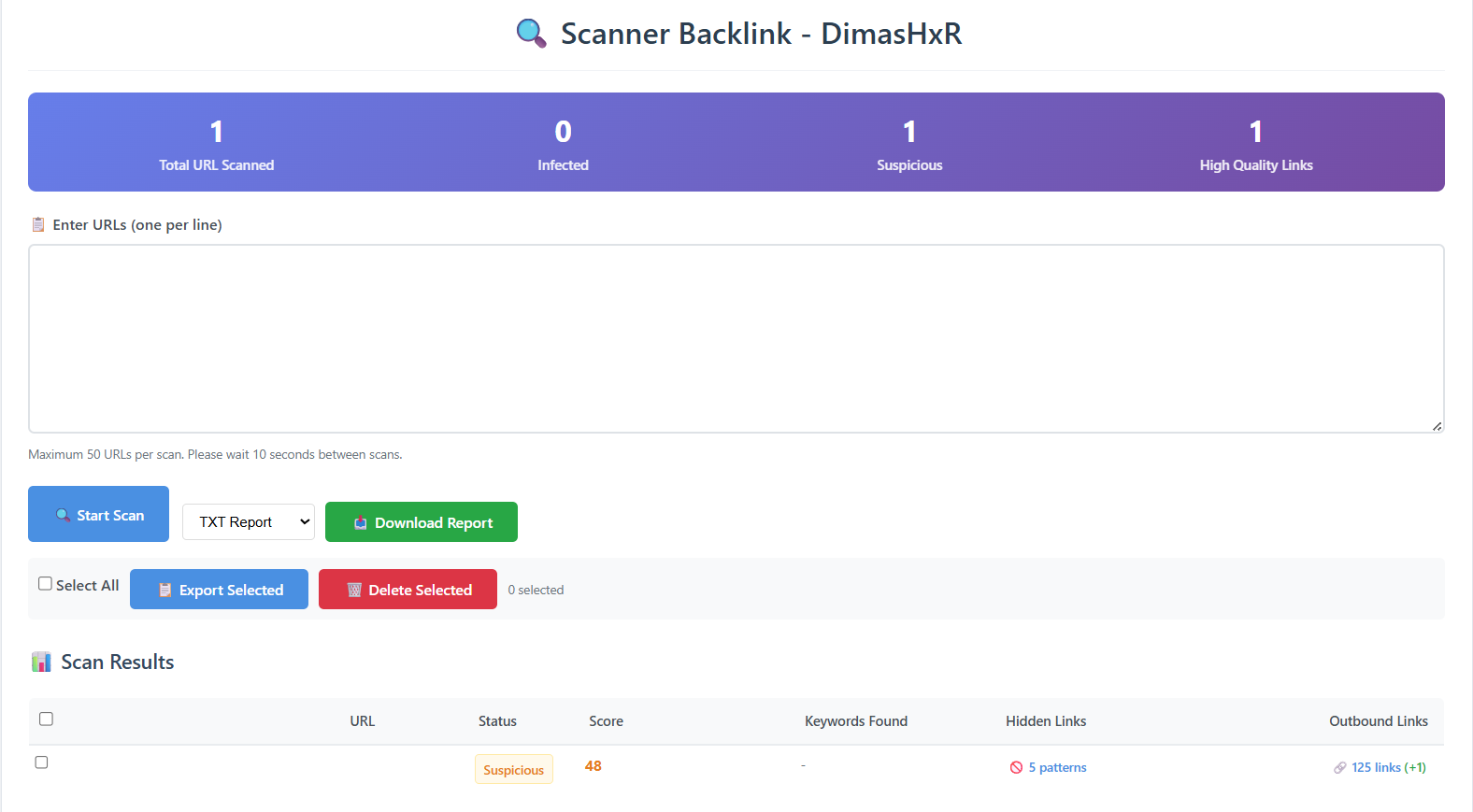Click the 0 selected counter text
1473x812 pixels.
536,590
